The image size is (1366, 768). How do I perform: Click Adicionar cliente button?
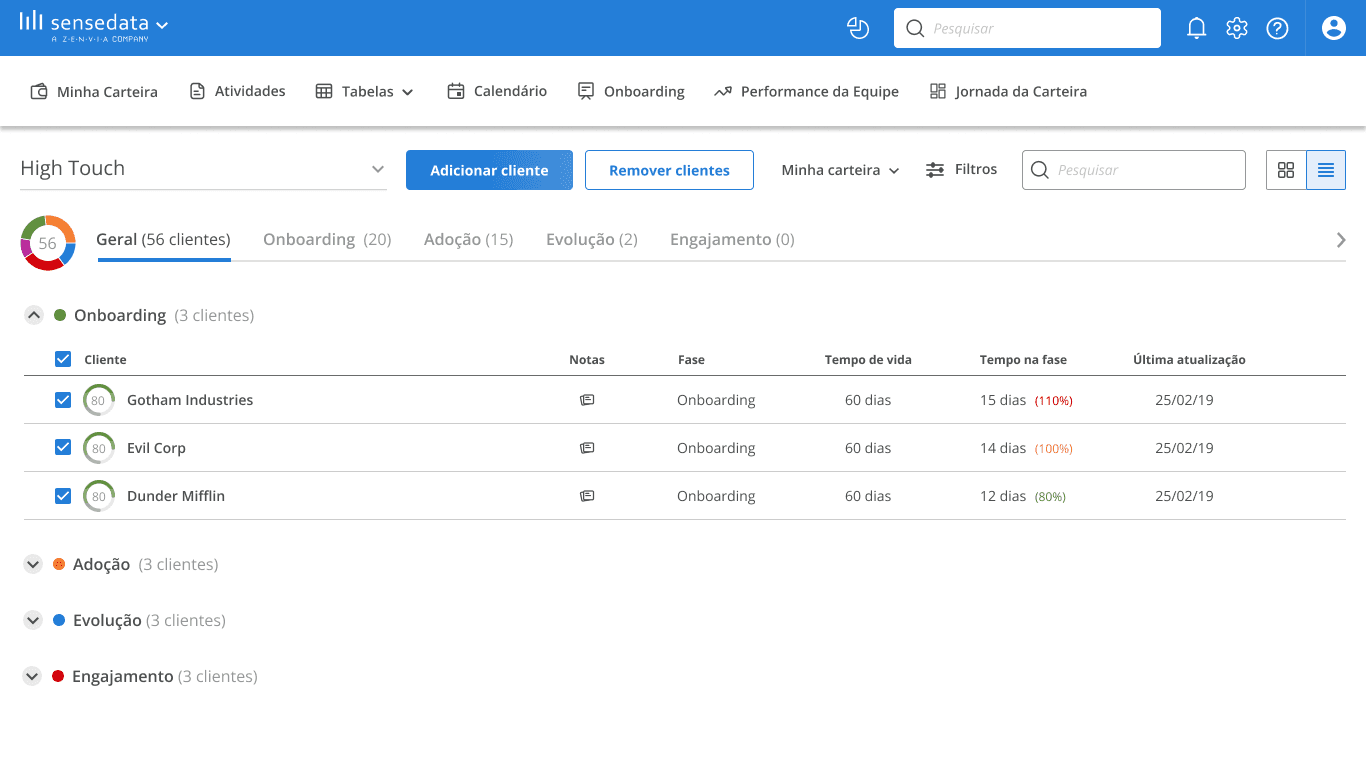489,170
